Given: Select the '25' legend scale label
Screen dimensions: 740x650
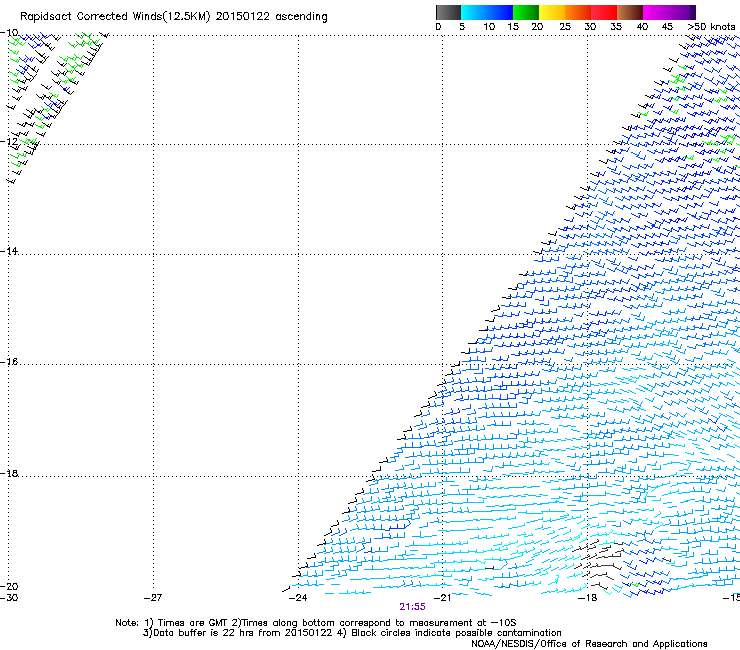Looking at the screenshot, I should click(x=565, y=27).
